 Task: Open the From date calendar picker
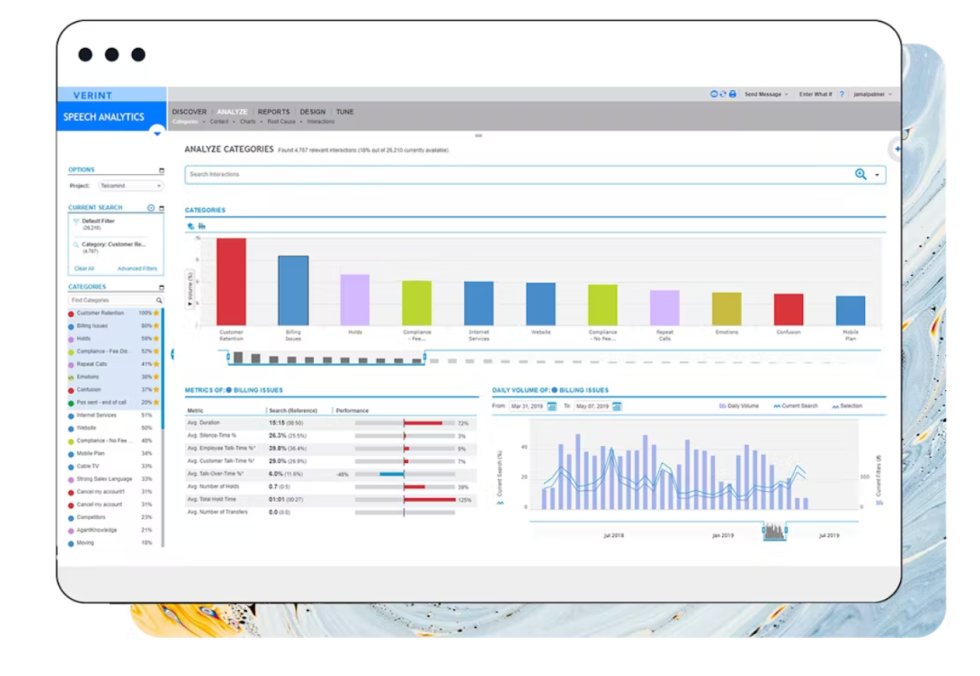click(552, 406)
